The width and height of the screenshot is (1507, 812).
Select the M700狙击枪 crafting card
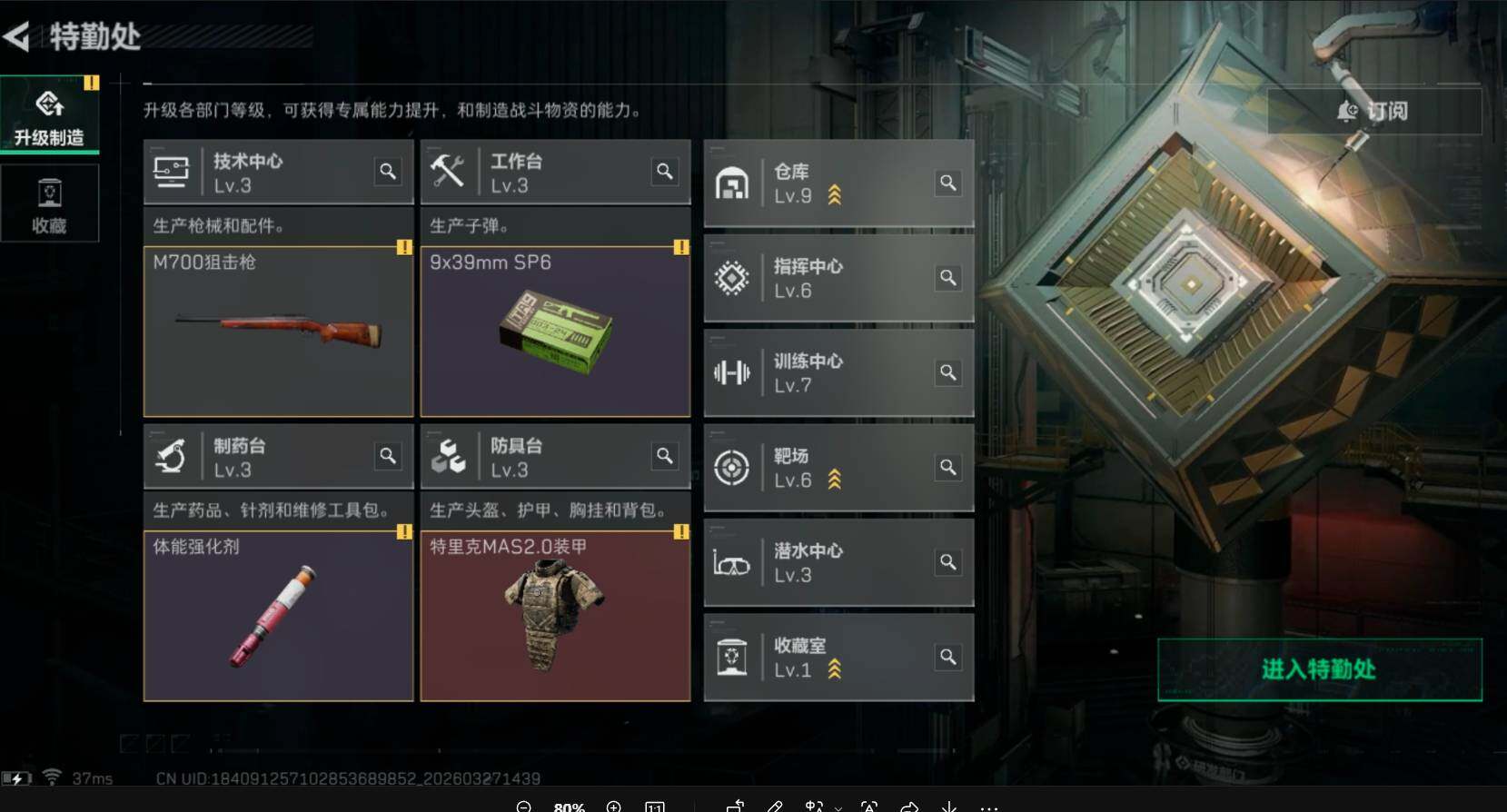click(278, 332)
